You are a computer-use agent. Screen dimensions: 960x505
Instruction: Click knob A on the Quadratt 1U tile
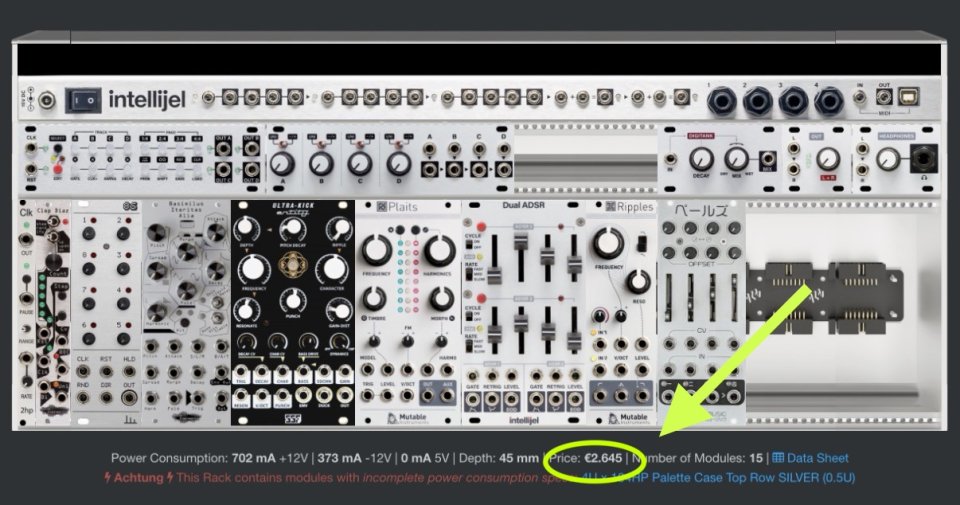click(282, 163)
